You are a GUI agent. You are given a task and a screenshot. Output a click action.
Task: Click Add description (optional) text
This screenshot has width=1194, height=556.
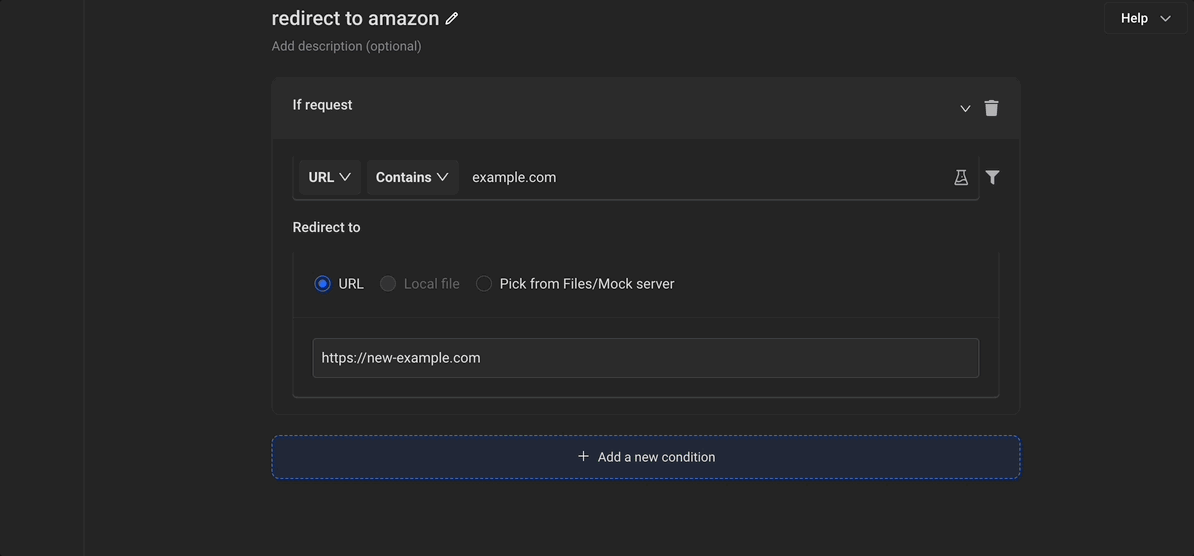pyautogui.click(x=346, y=46)
